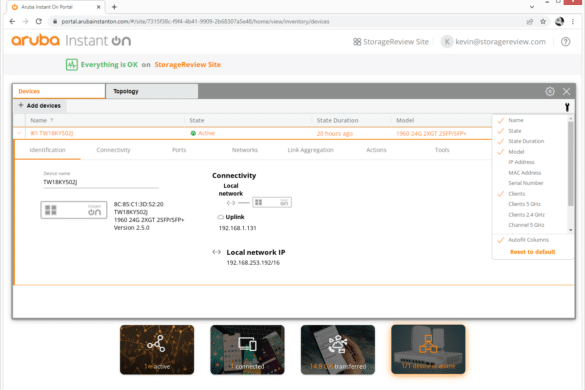Click the Device name input field
The image size is (585, 390).
click(x=101, y=182)
